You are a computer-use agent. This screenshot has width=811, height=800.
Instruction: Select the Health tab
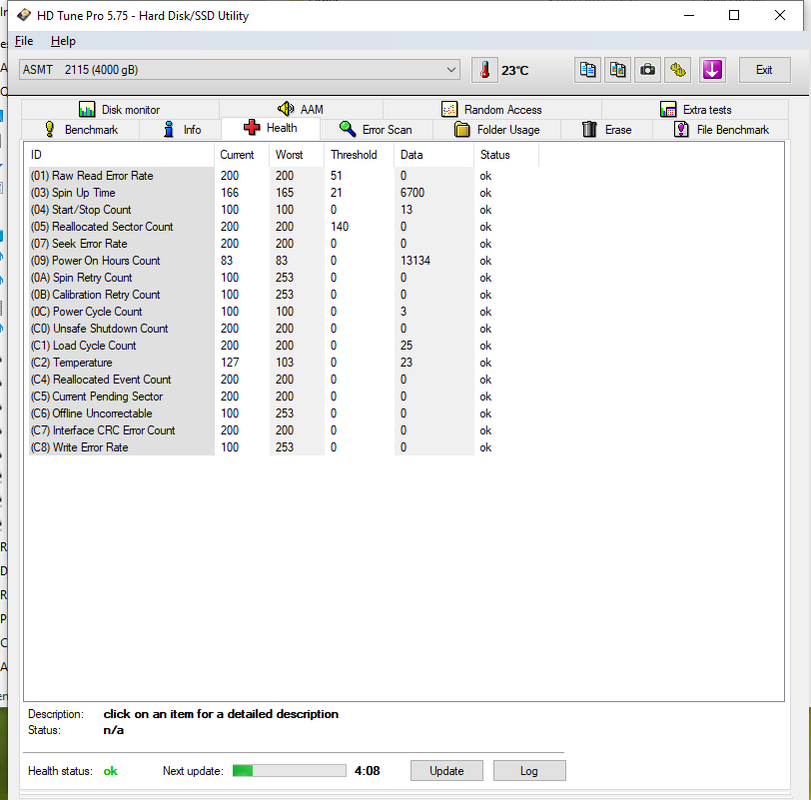coord(271,128)
